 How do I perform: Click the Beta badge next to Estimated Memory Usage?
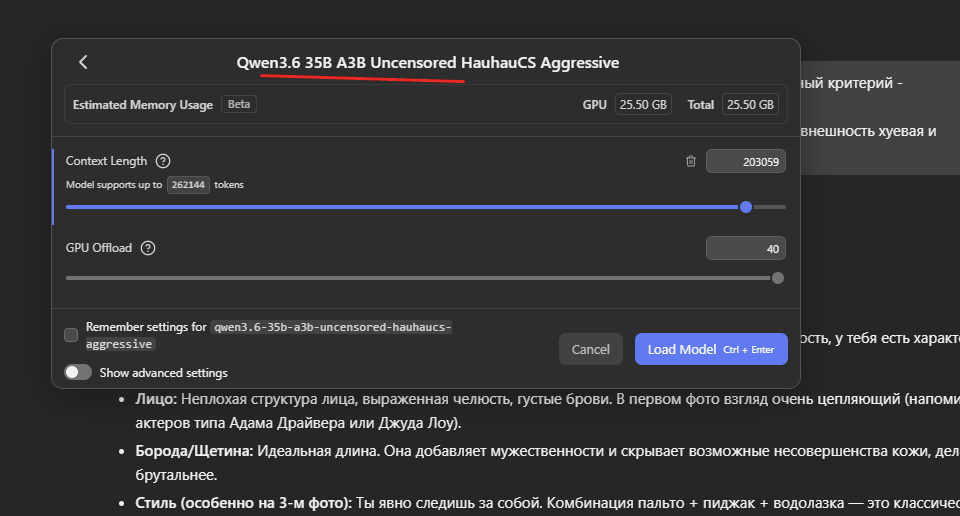[x=239, y=104]
